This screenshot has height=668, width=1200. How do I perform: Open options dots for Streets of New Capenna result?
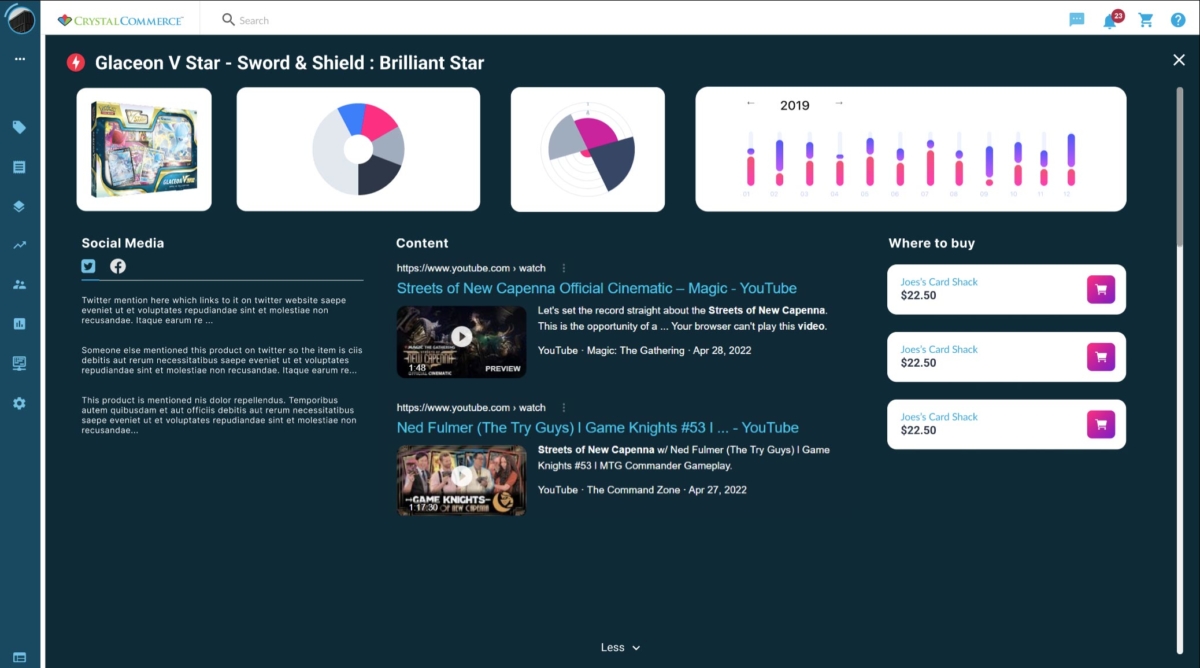pyautogui.click(x=564, y=268)
